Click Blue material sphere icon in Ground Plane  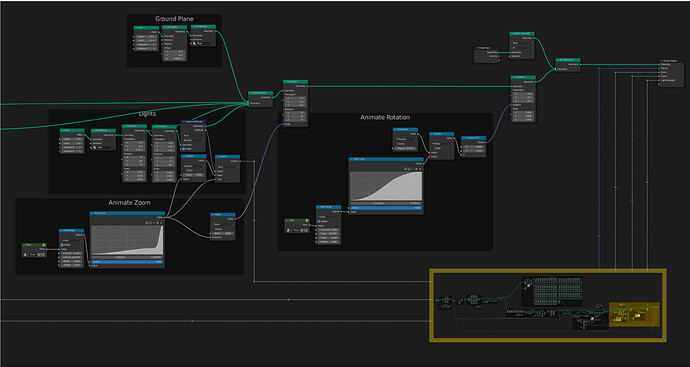click(195, 44)
